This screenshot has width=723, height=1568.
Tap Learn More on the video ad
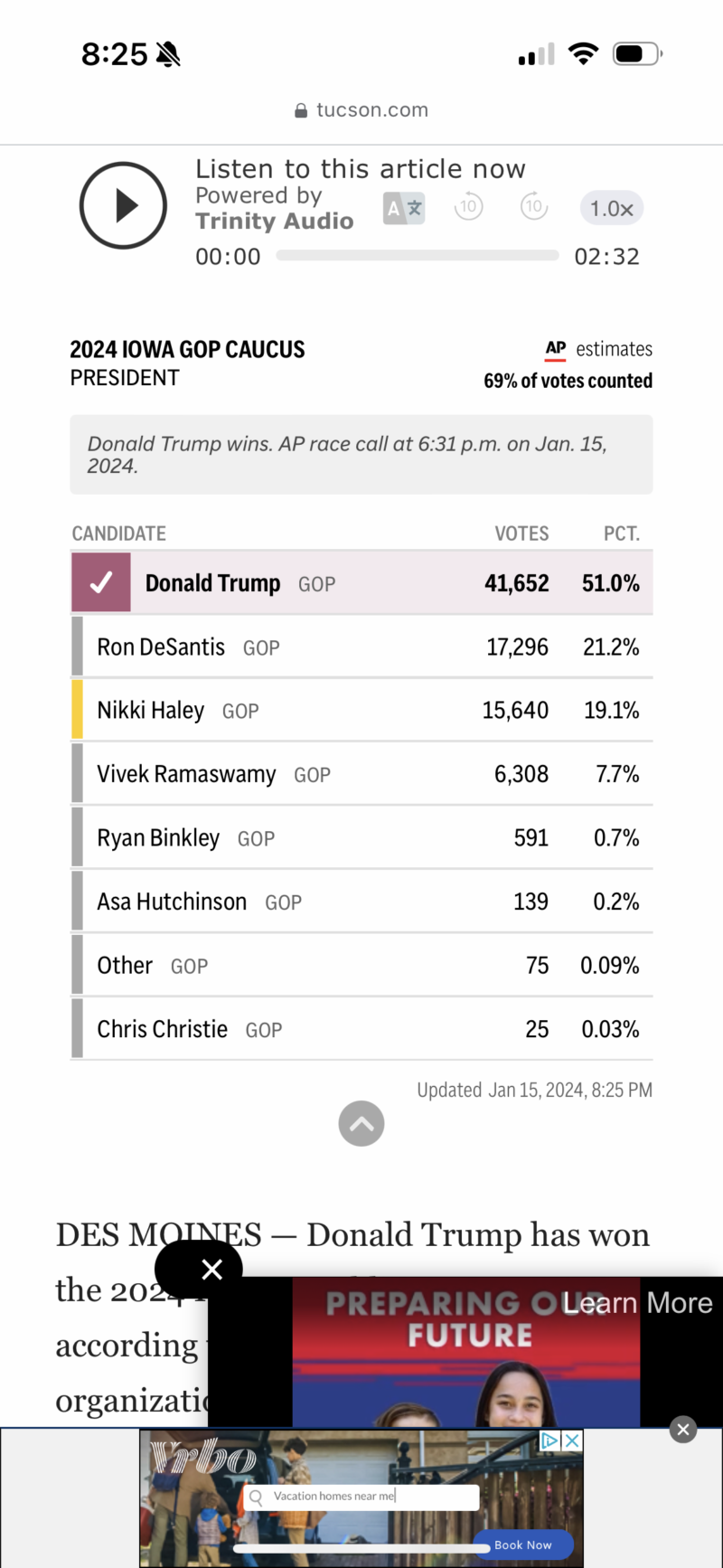(637, 1303)
